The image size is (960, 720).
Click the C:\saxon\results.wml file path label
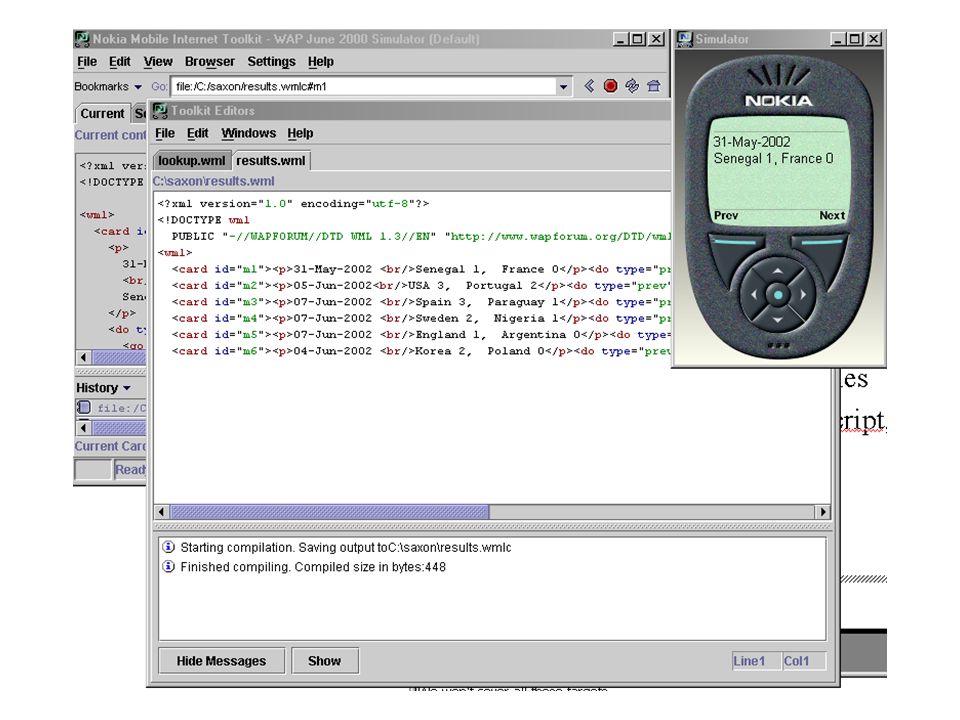[x=214, y=181]
